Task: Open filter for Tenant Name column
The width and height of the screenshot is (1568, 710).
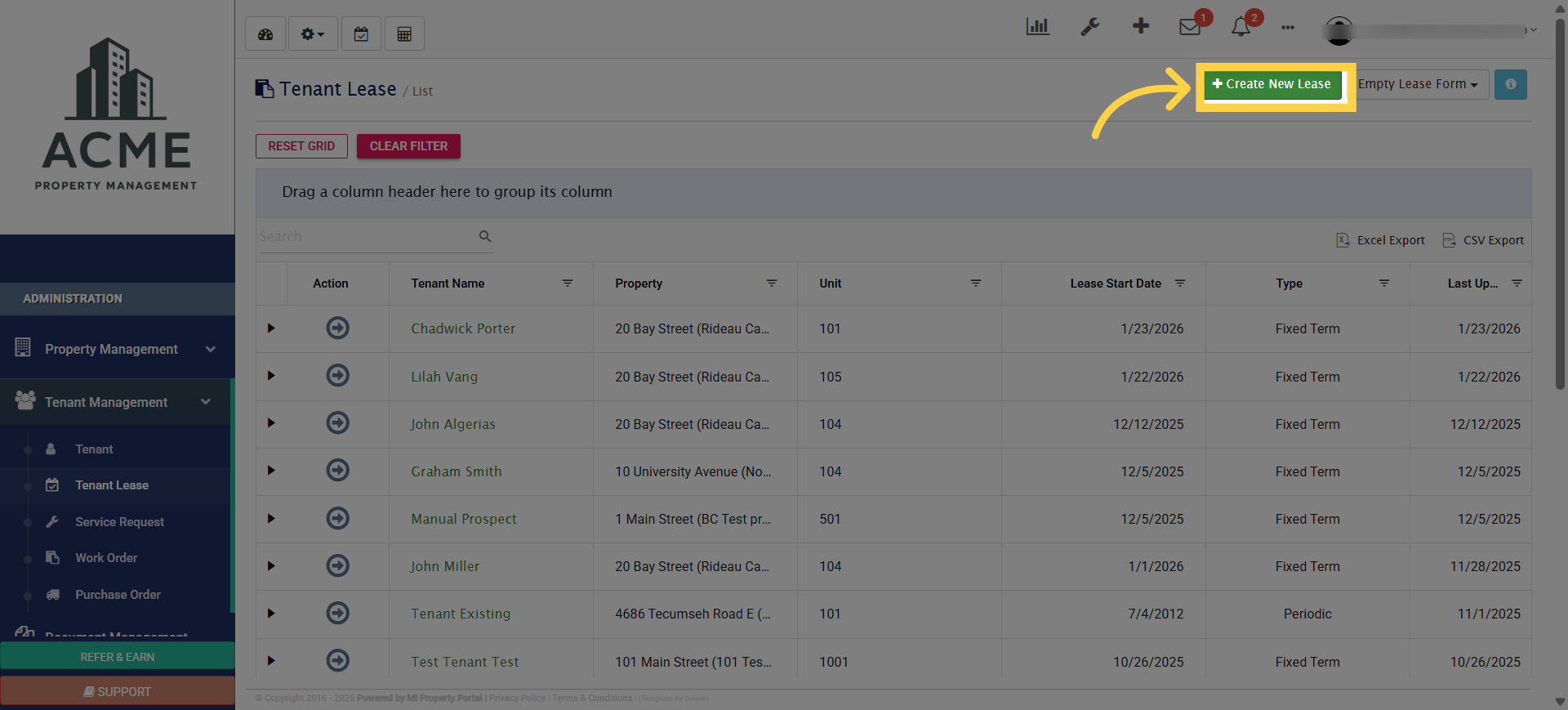Action: click(568, 284)
